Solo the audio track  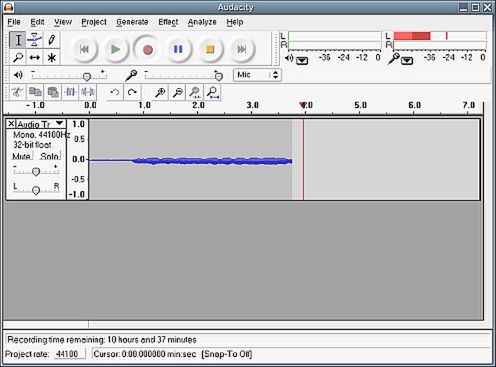pyautogui.click(x=49, y=156)
